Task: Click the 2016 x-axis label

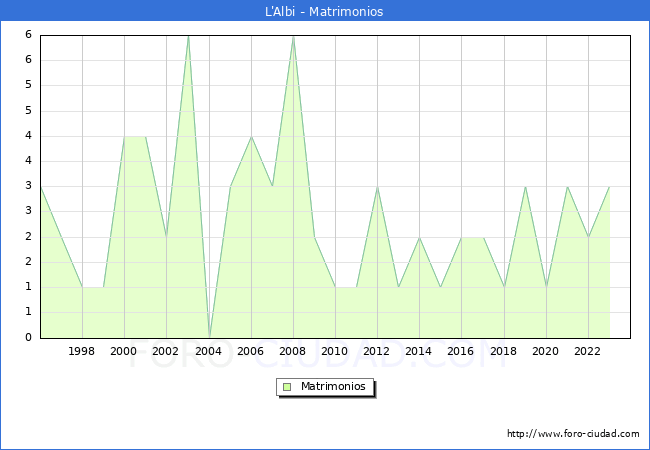Action: click(461, 351)
